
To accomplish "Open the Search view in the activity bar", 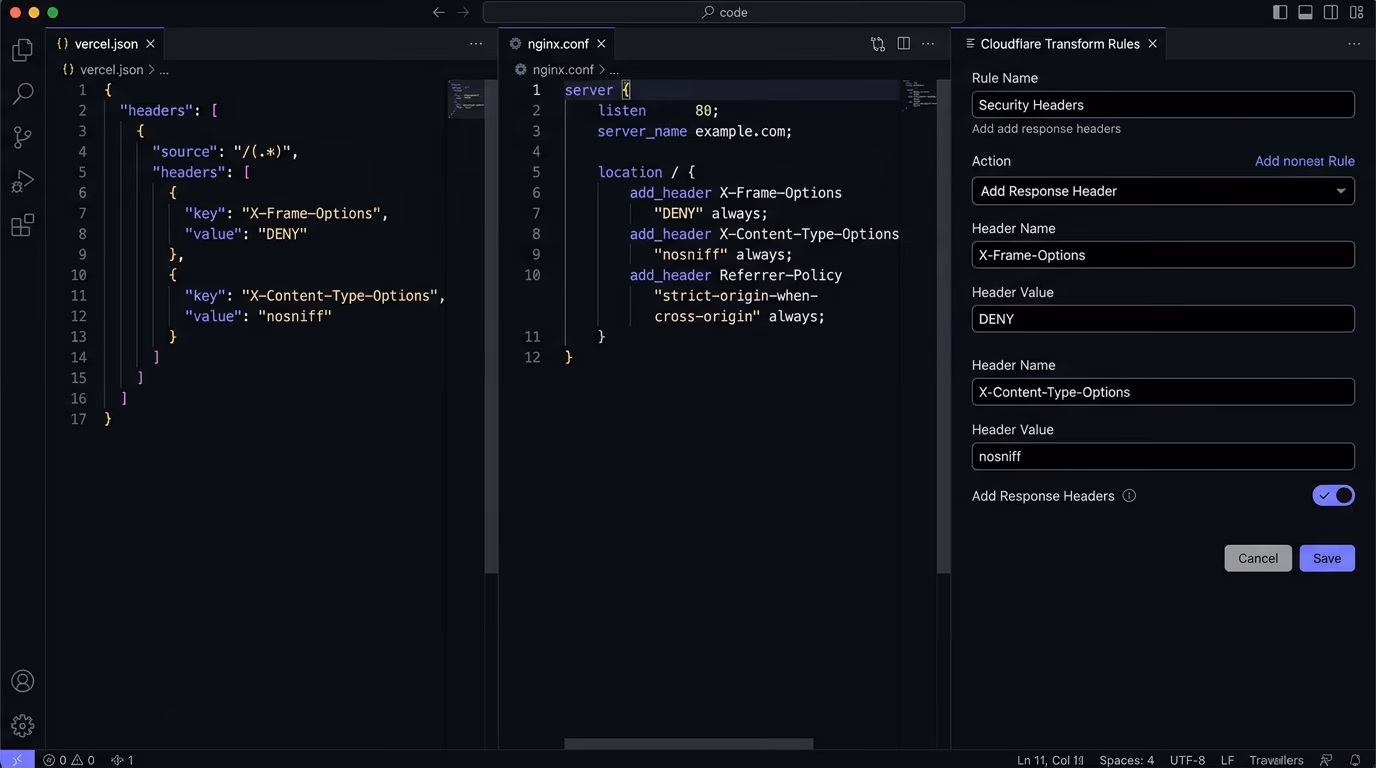I will (22, 94).
